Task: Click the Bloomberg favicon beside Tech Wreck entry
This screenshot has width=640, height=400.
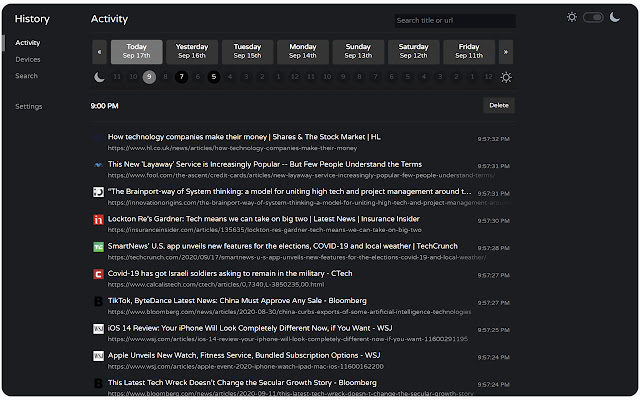Action: click(x=98, y=383)
